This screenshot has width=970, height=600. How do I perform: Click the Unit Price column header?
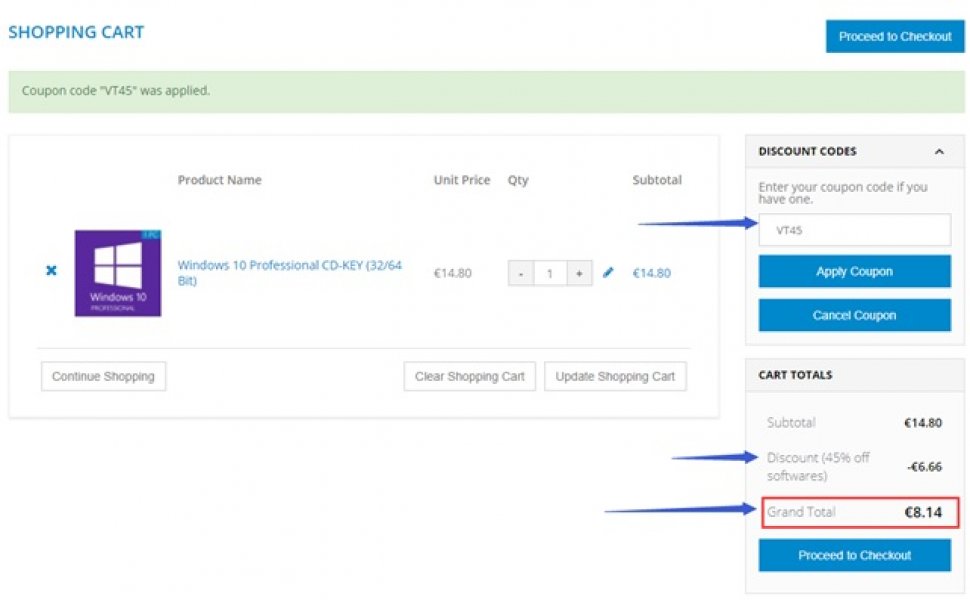click(461, 180)
